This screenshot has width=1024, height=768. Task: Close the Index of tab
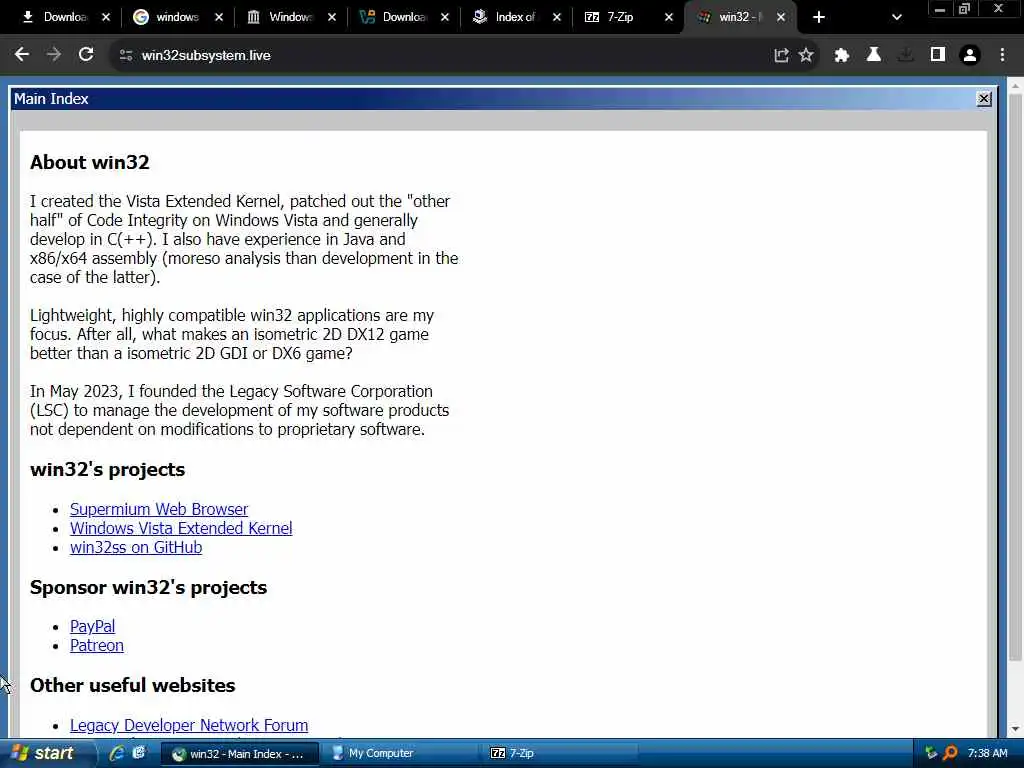pos(556,17)
